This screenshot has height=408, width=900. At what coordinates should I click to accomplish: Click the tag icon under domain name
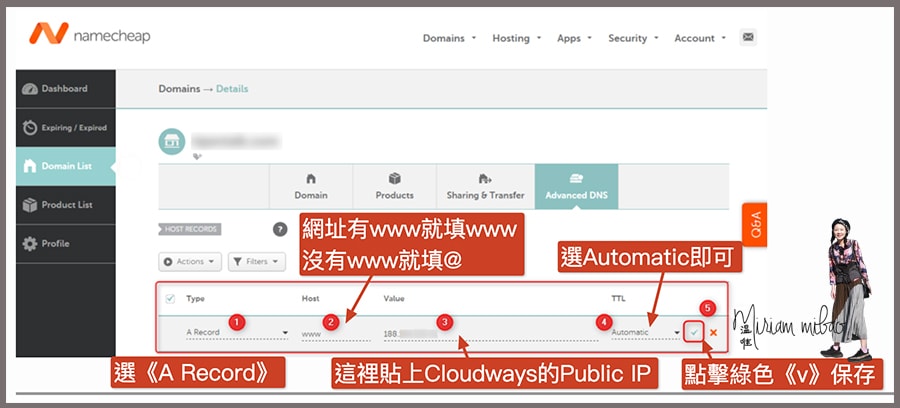198,156
